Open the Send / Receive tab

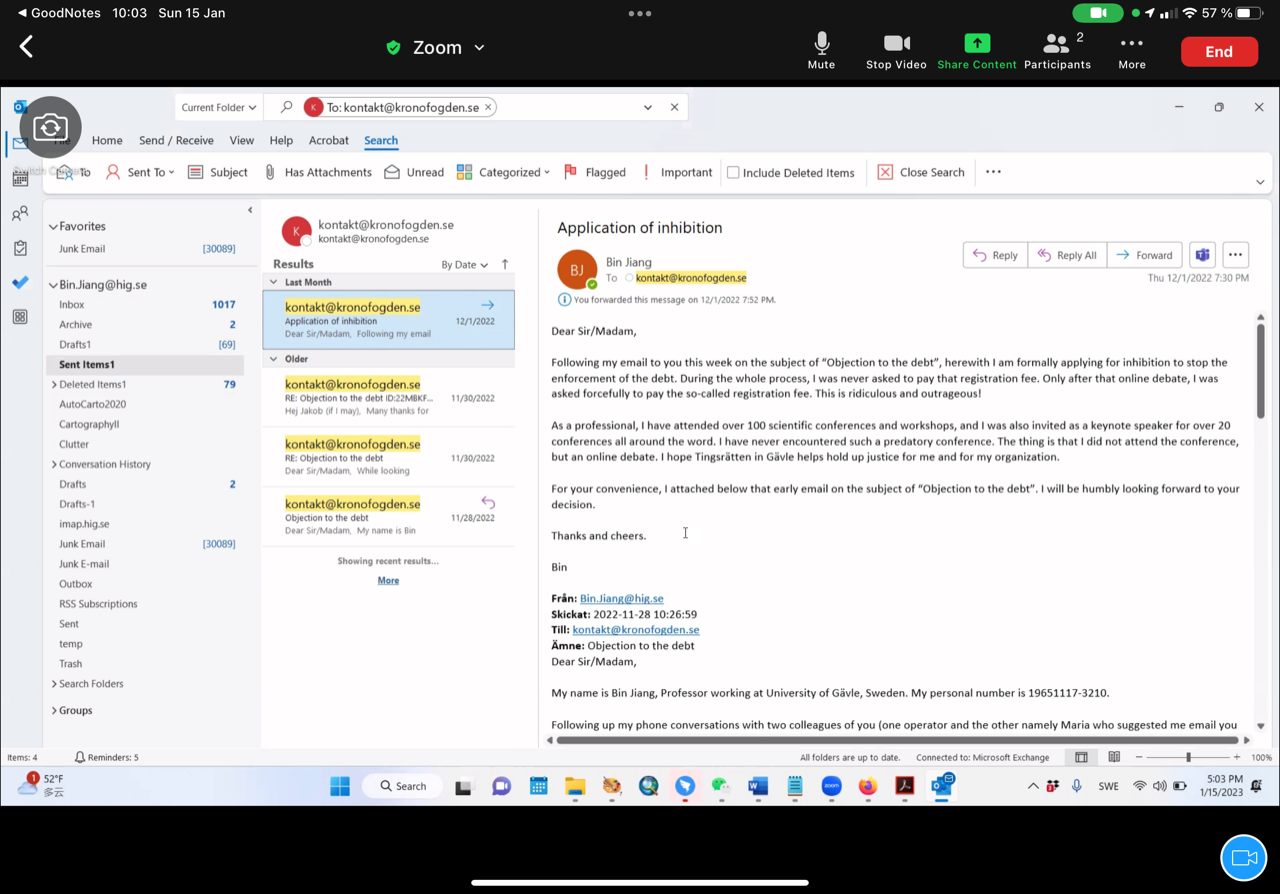click(x=176, y=140)
